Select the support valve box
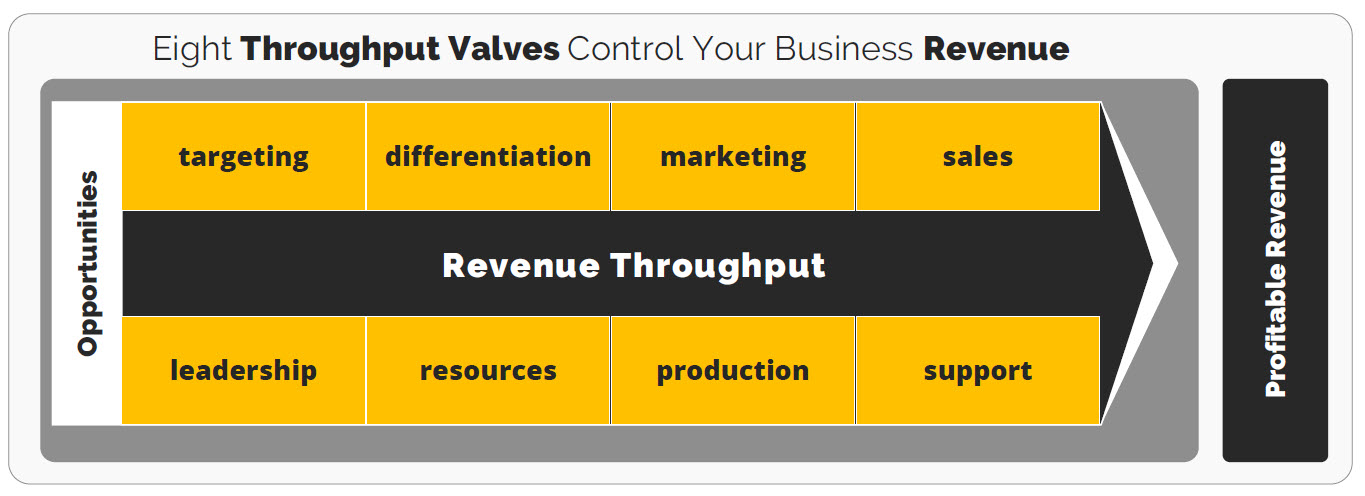Viewport: 1365px width, 496px height. (978, 370)
